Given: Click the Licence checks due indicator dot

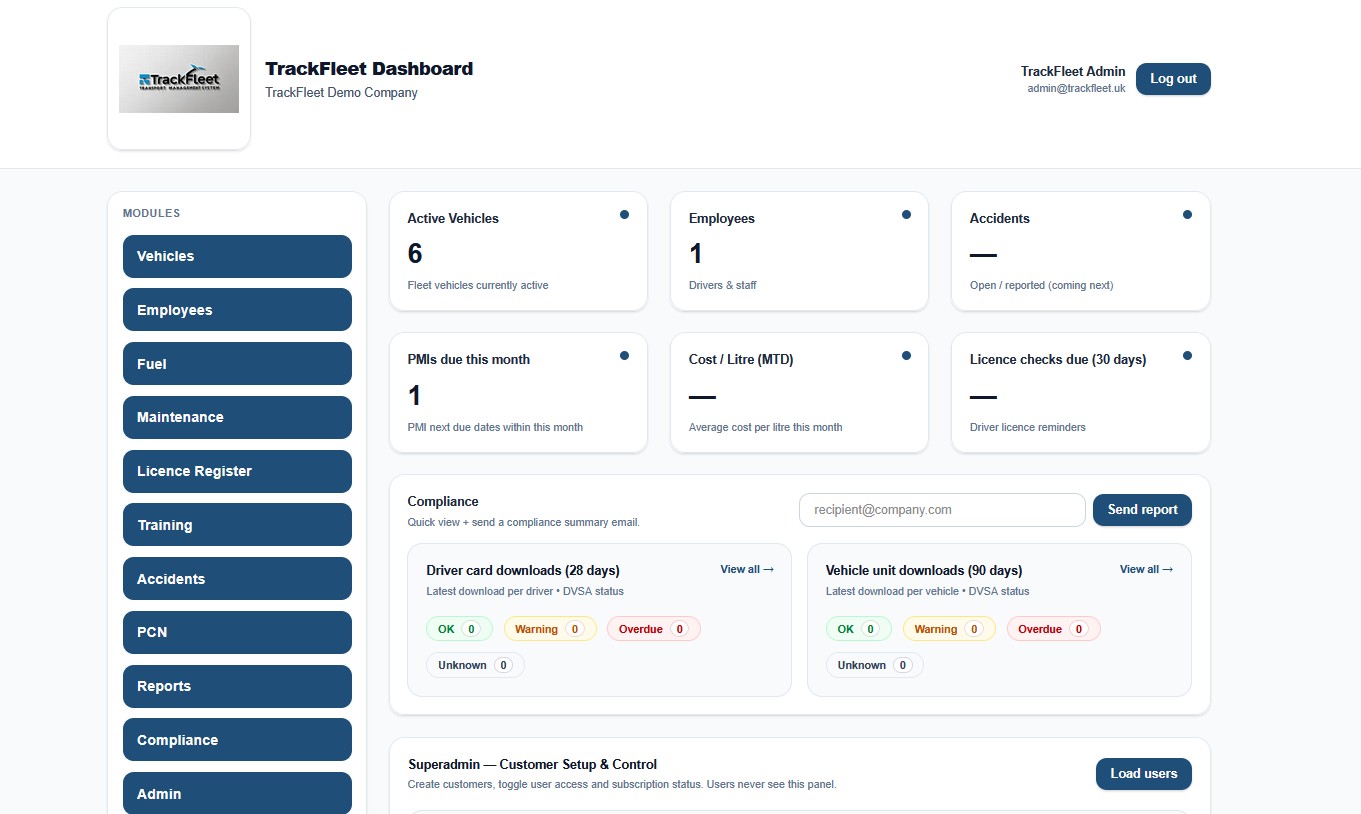Looking at the screenshot, I should pos(1187,355).
